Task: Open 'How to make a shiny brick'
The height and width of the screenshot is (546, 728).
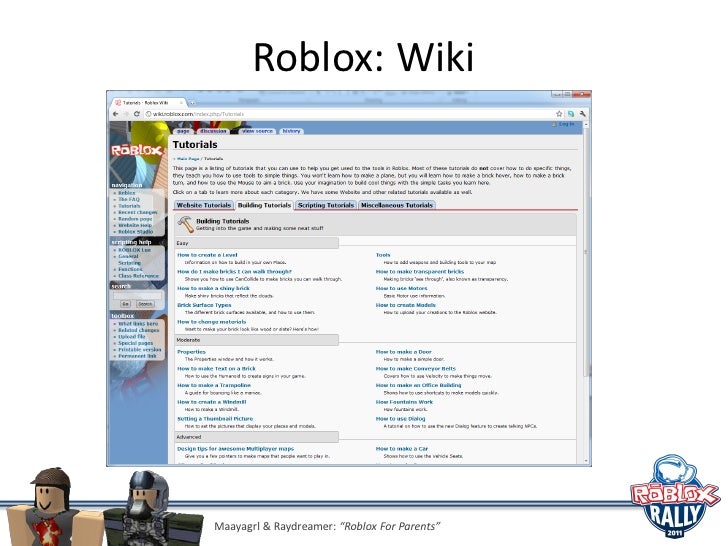Action: 213,288
